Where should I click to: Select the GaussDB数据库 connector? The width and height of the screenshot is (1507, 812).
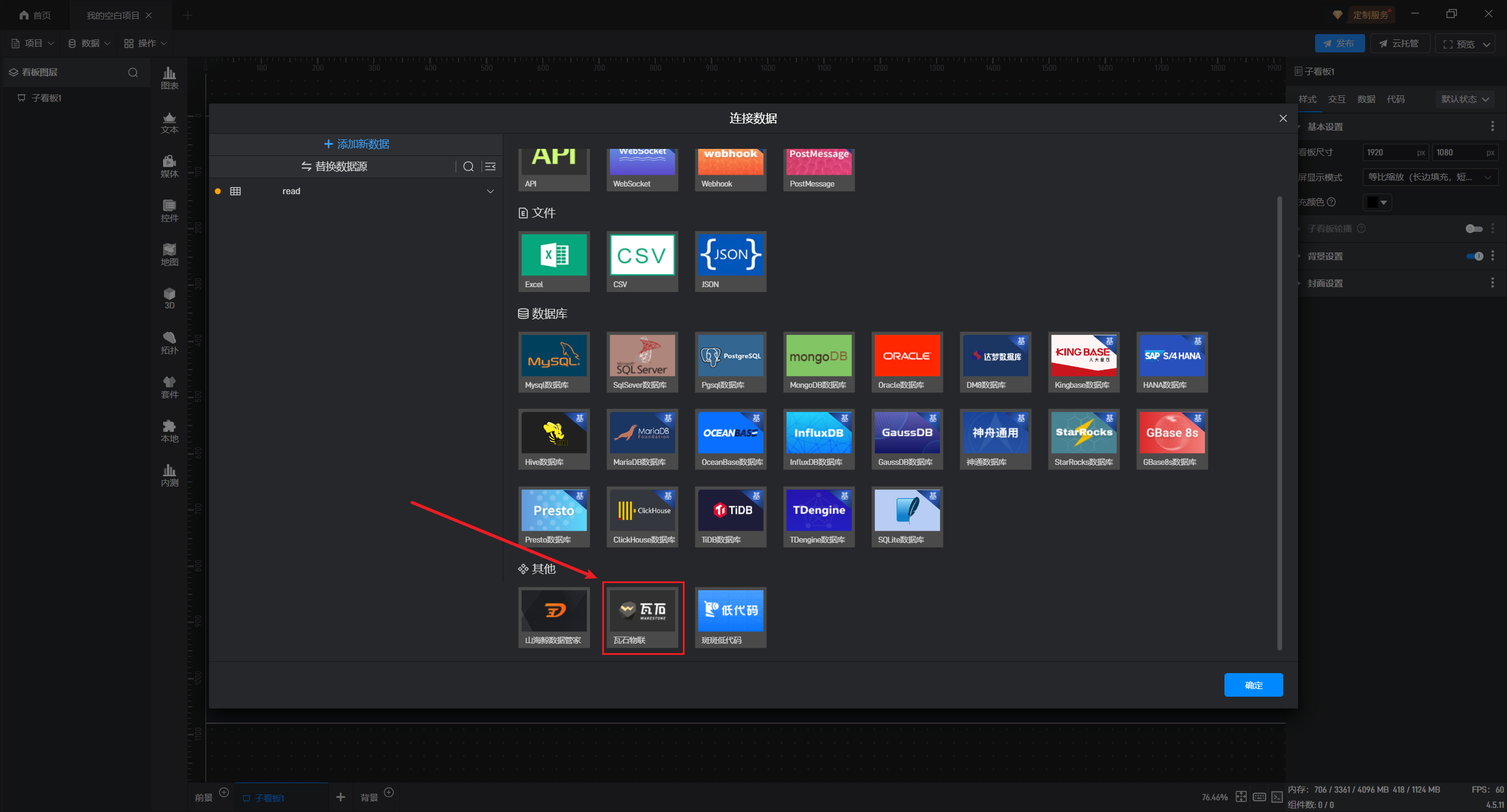click(907, 439)
